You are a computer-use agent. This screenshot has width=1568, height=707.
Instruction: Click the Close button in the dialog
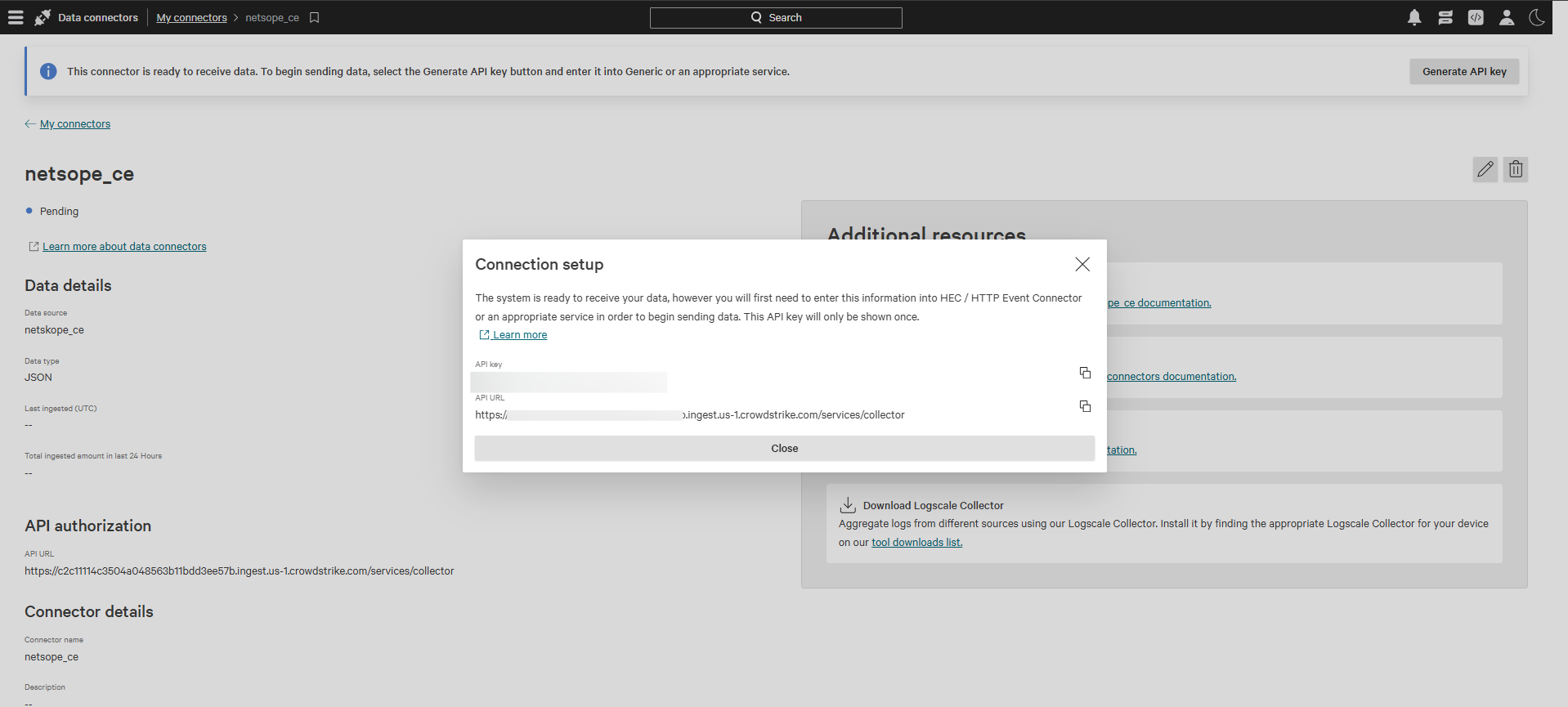[785, 448]
